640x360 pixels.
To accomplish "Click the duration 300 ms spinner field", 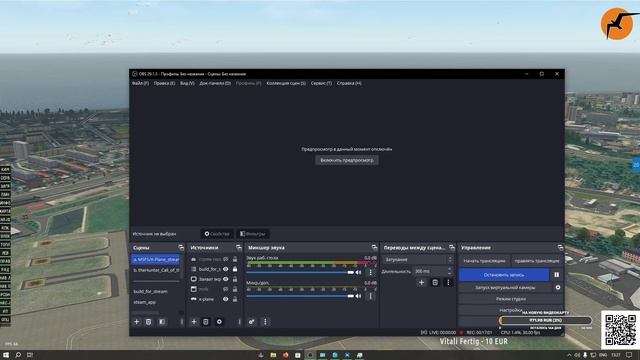I will [433, 271].
